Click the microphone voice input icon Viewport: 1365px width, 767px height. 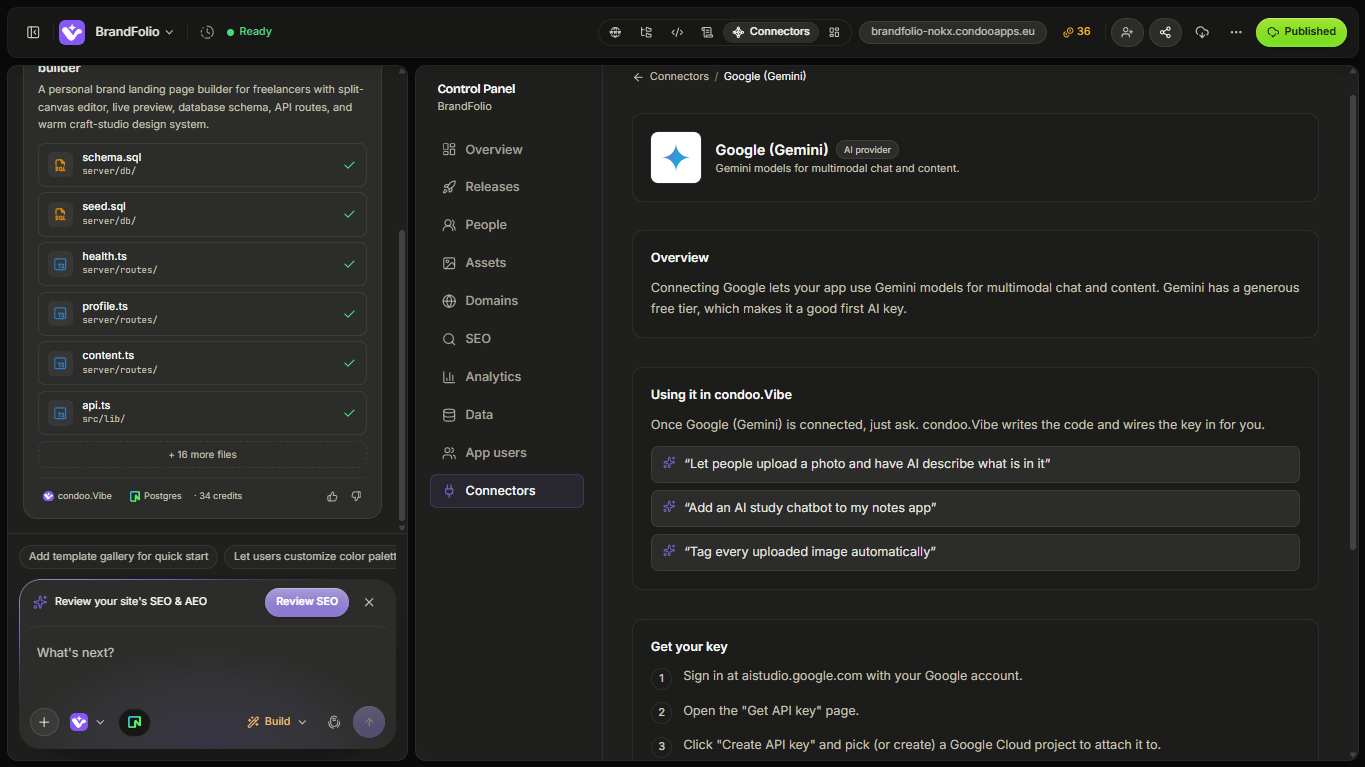pyautogui.click(x=334, y=722)
